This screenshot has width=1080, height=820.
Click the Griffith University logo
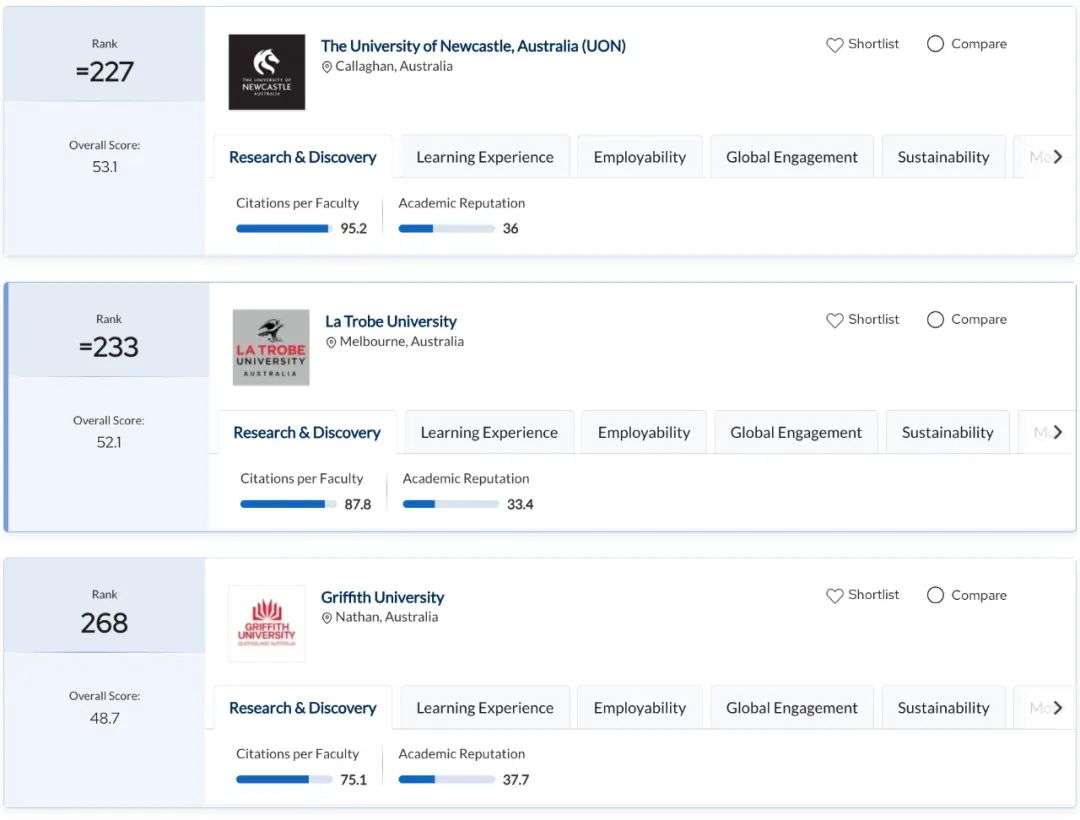point(267,623)
